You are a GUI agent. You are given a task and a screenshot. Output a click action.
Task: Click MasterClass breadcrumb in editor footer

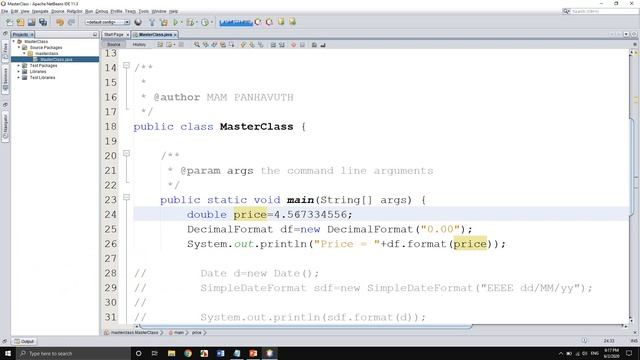(x=134, y=333)
